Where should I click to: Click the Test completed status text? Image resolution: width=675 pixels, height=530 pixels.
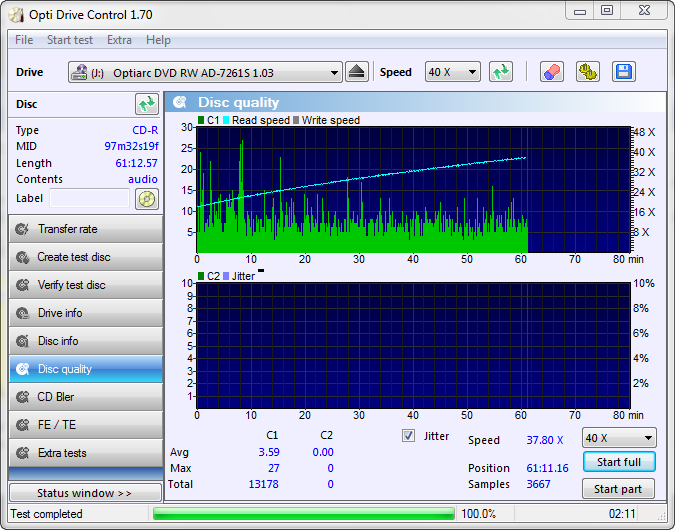tap(46, 514)
